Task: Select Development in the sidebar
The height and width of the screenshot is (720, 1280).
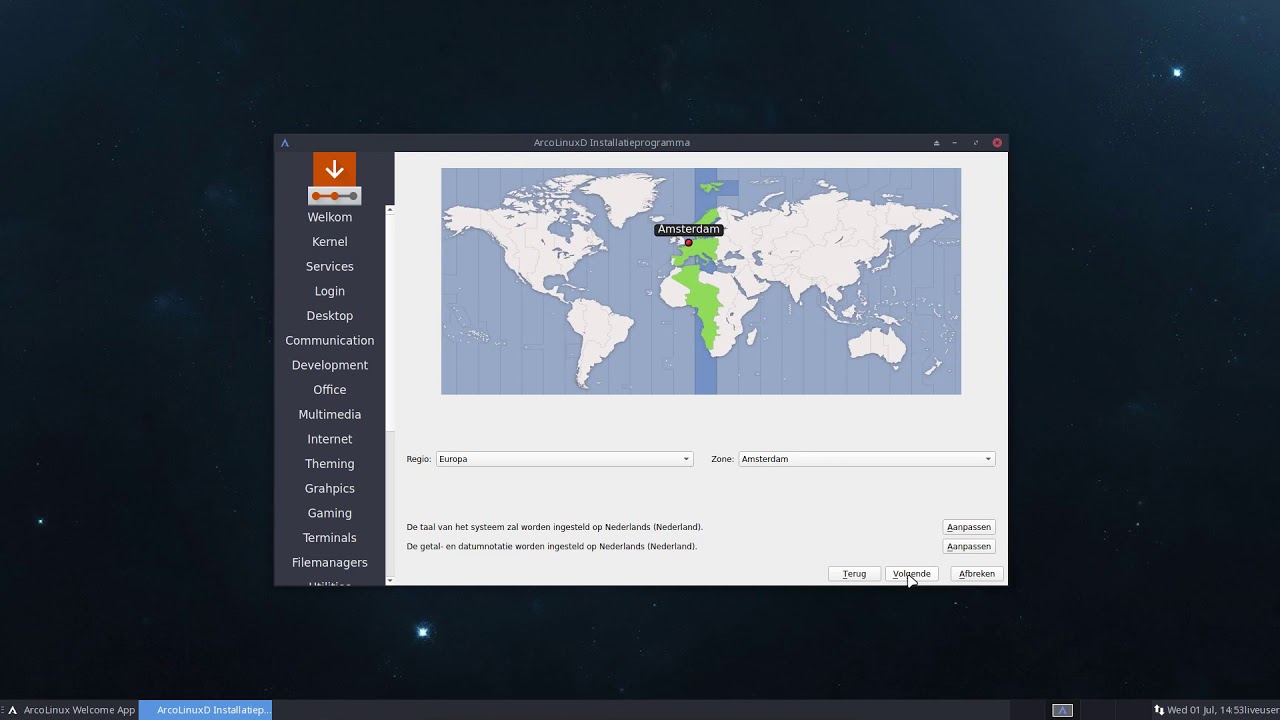Action: [330, 365]
